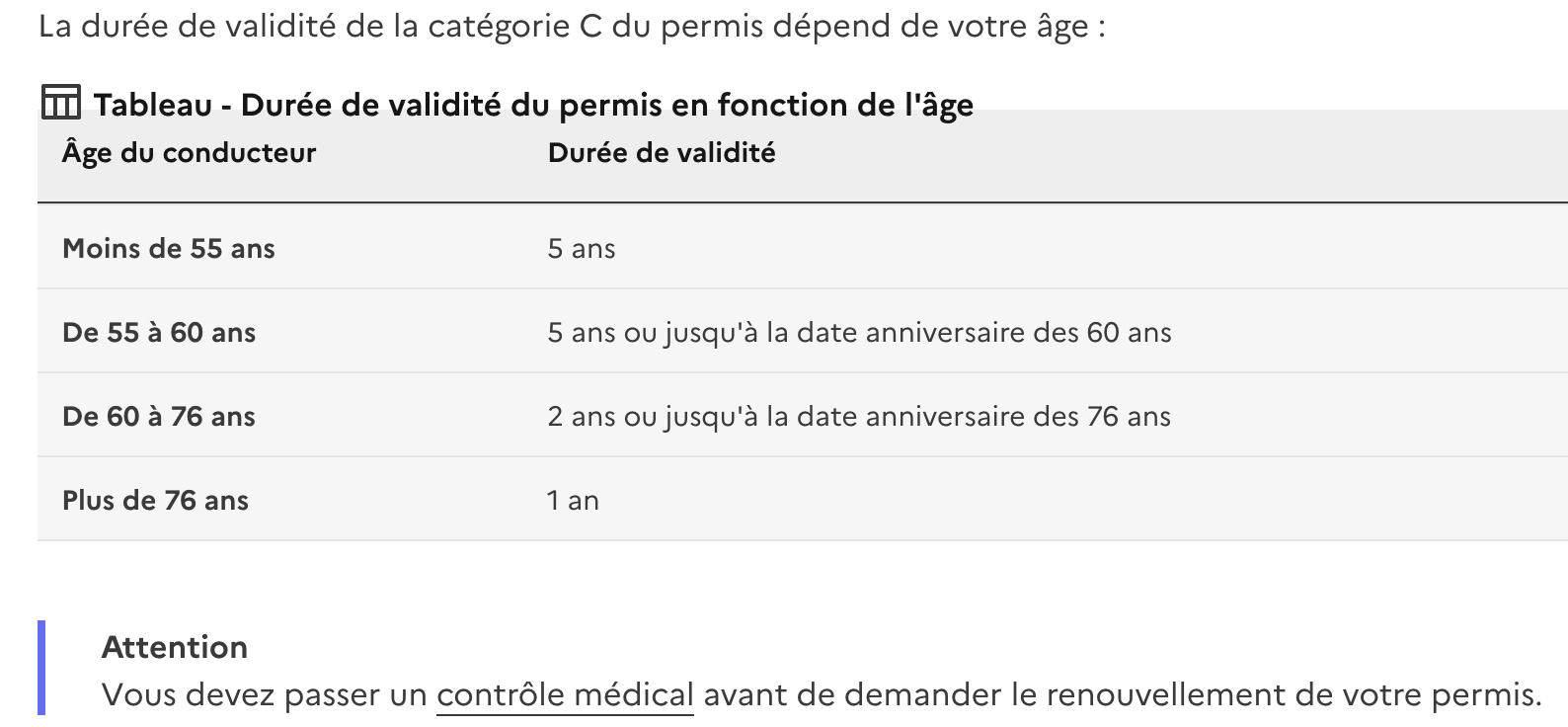Click the purple bar beside the Attention note
Image resolution: width=1568 pixels, height=727 pixels.
click(41, 668)
